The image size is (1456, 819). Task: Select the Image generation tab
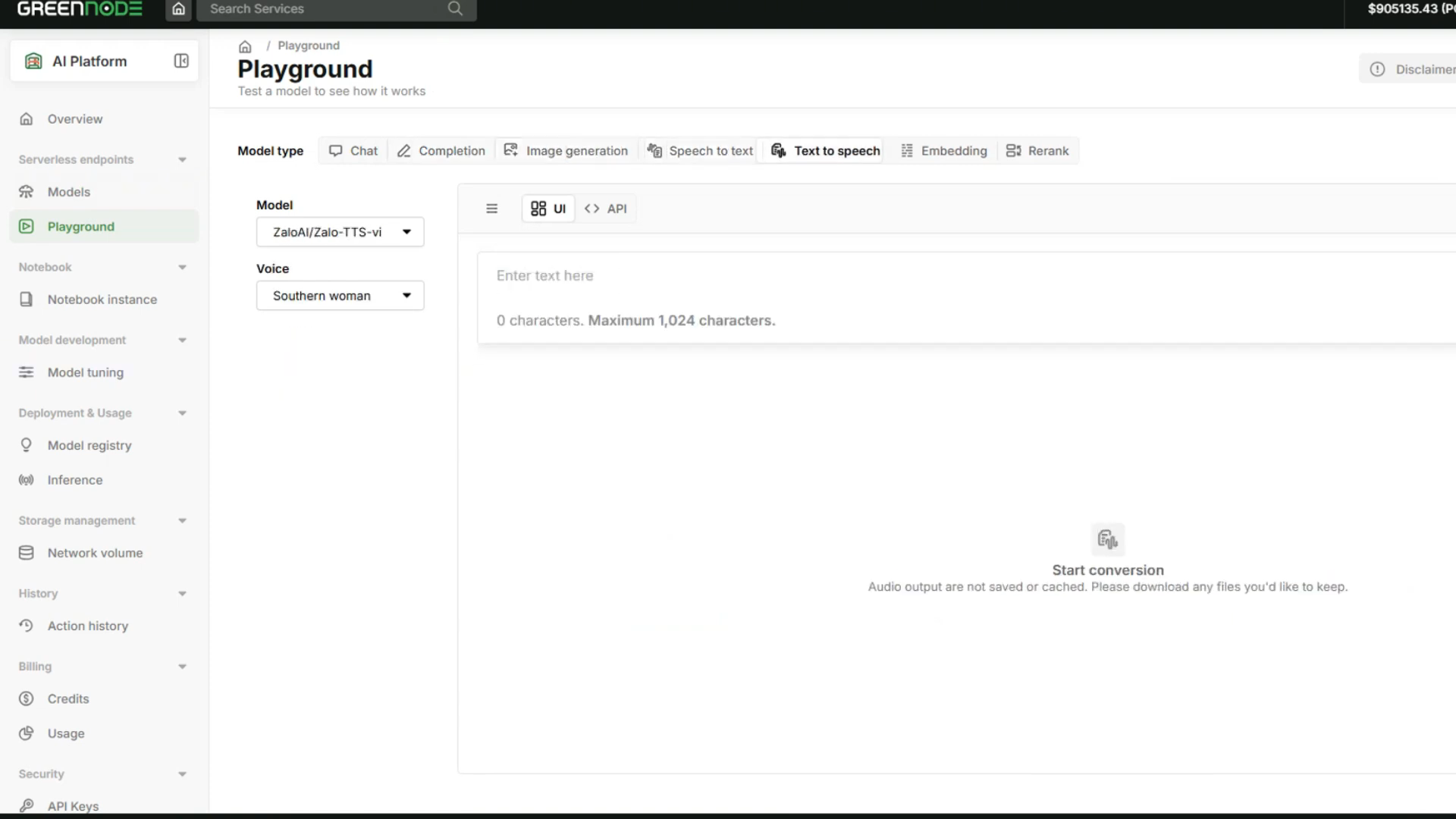click(x=566, y=151)
